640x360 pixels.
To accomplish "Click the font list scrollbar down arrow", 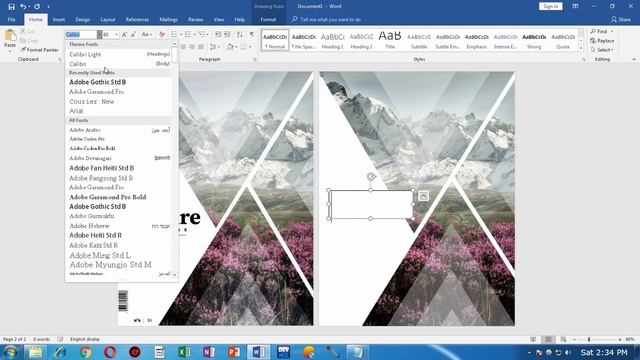I will (175, 275).
